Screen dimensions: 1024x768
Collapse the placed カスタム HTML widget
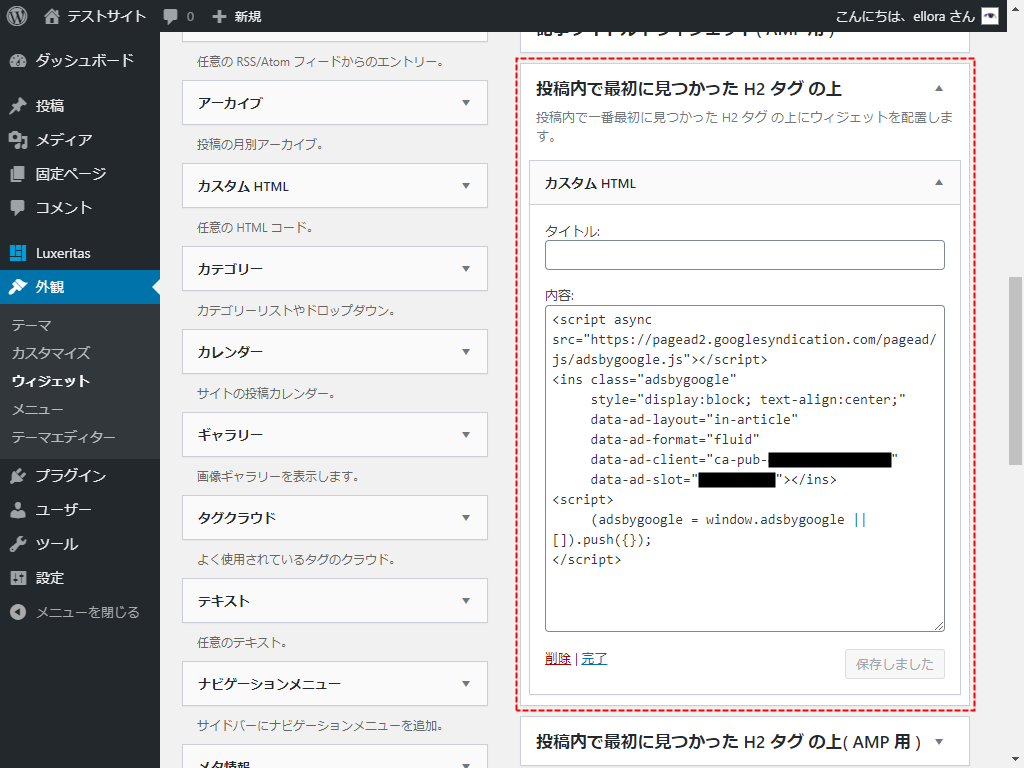[x=938, y=183]
